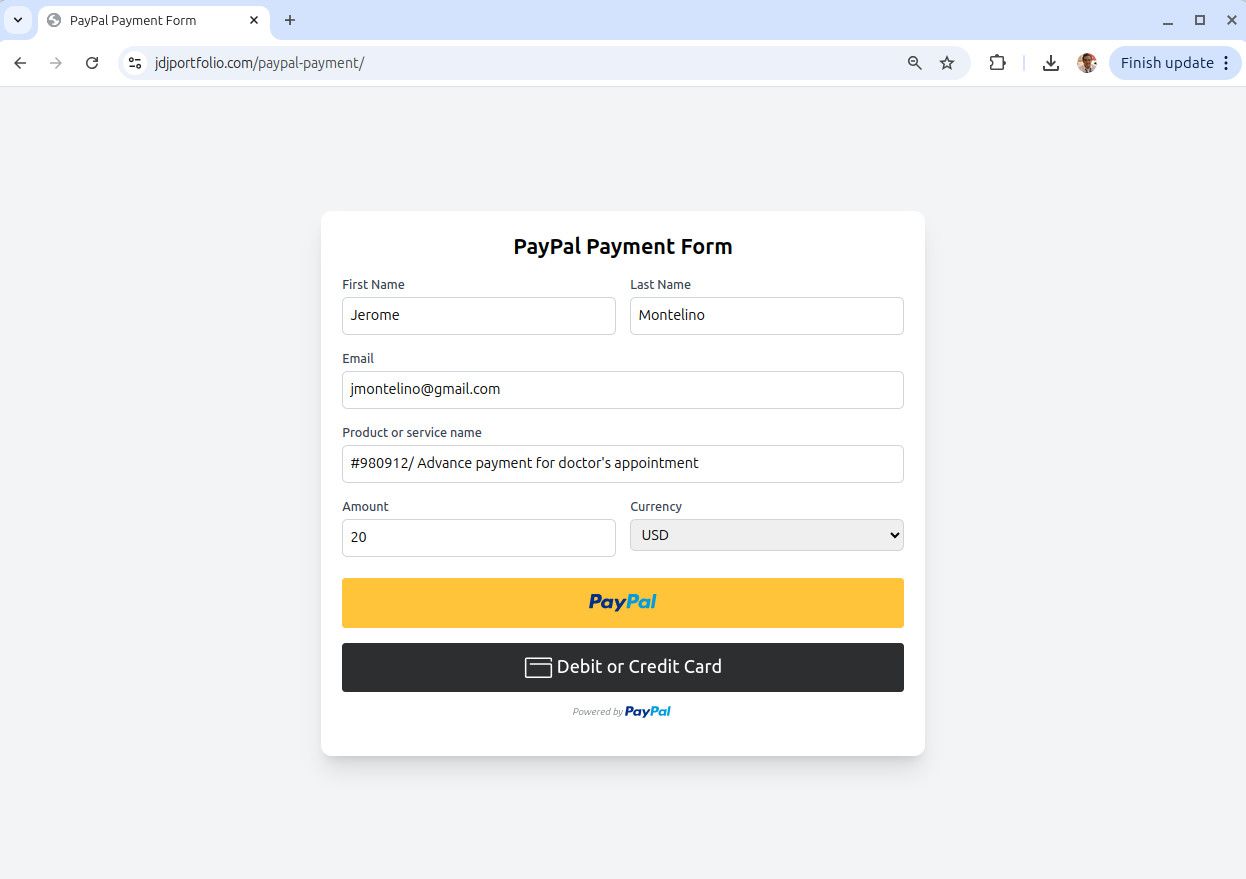Screen dimensions: 1246x879
Task: Open the extensions puzzle icon
Action: 997,63
